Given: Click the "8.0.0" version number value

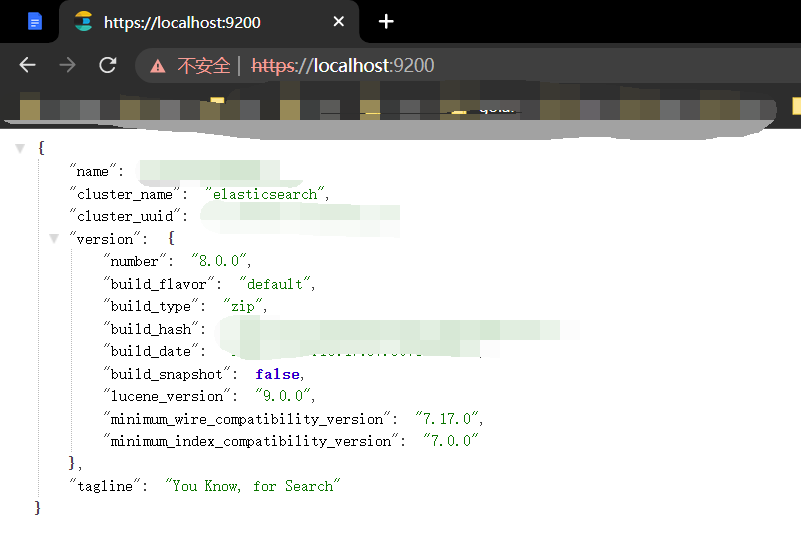Looking at the screenshot, I should coord(218,261).
